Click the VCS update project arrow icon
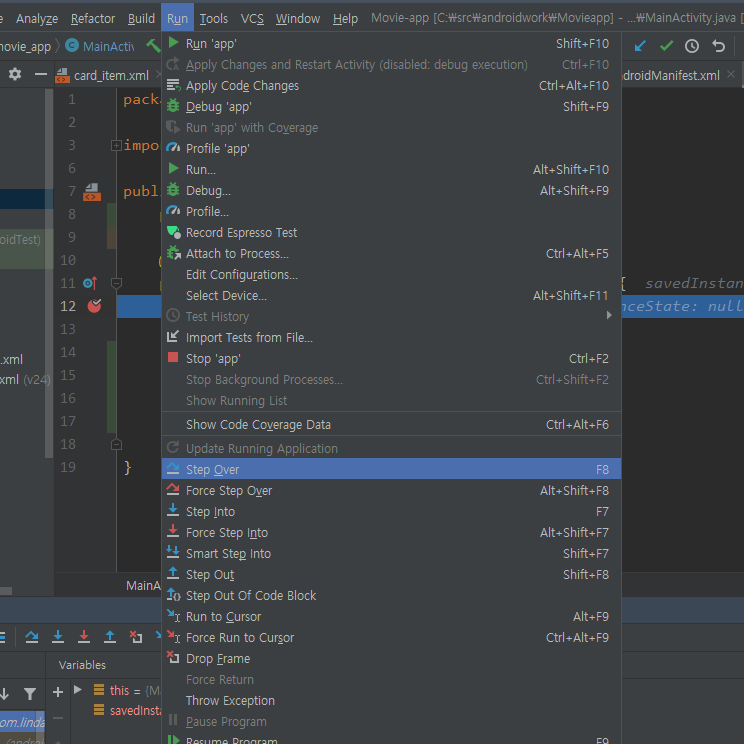 click(x=640, y=46)
